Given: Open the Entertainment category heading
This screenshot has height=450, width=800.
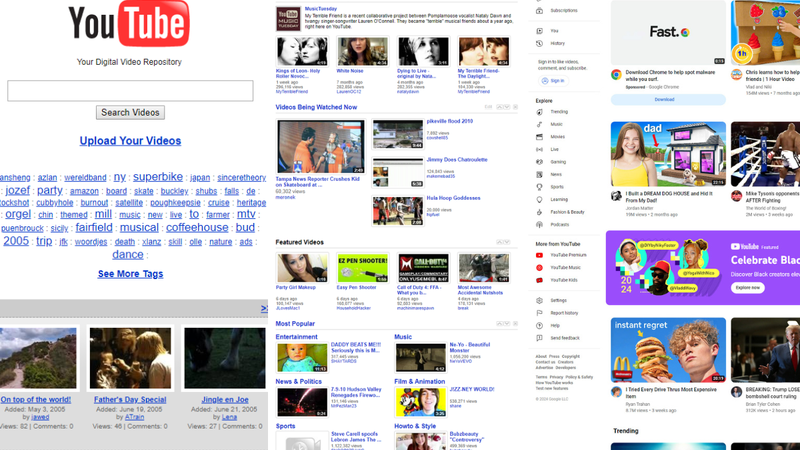Looking at the screenshot, I should pos(296,337).
